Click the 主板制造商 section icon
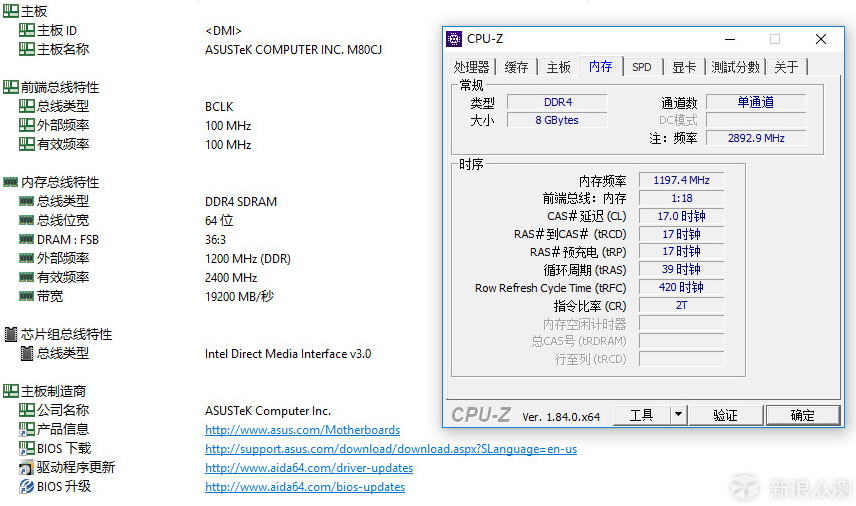Viewport: 856px width, 506px height. click(11, 391)
